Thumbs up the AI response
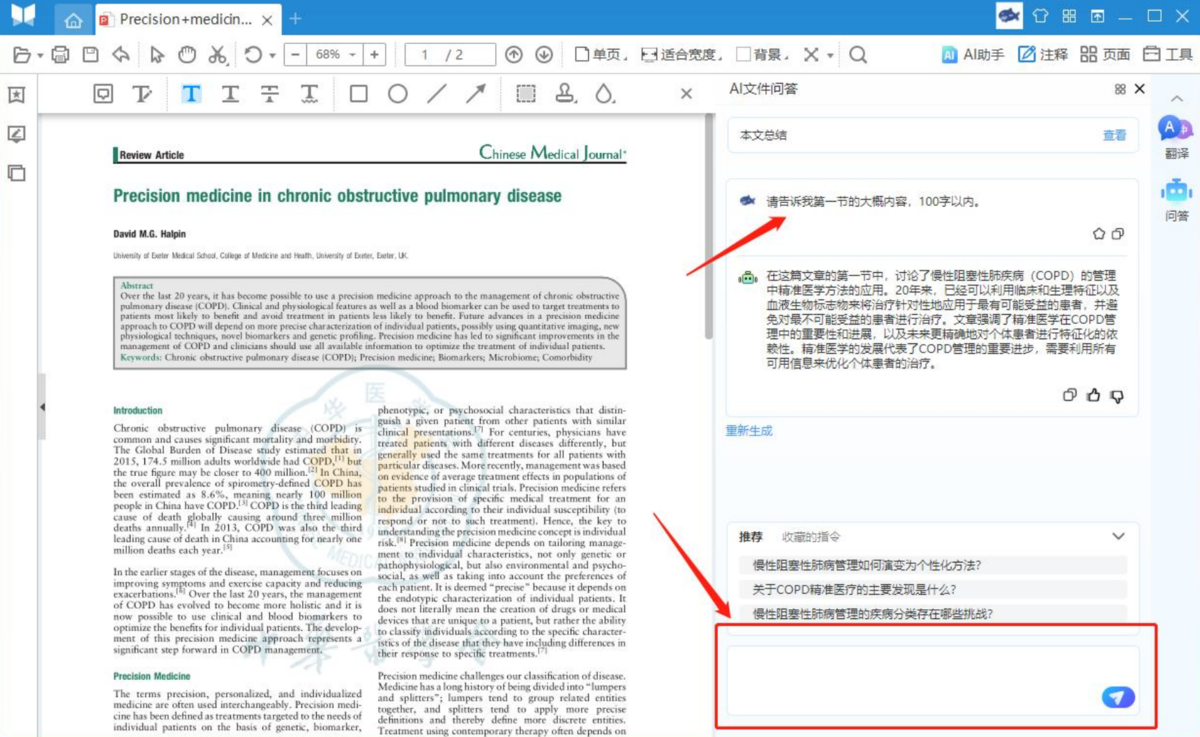The width and height of the screenshot is (1200, 737). 1093,396
